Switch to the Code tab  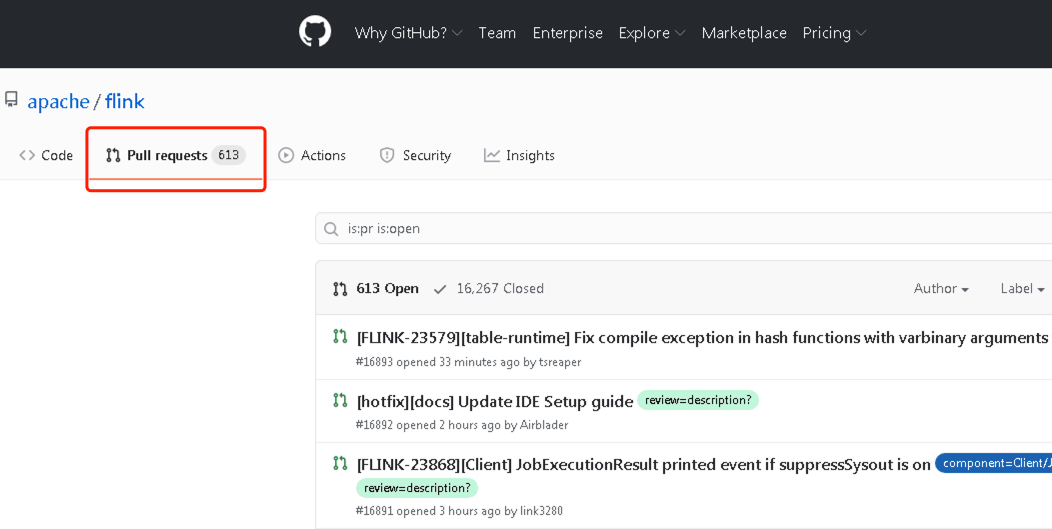pyautogui.click(x=46, y=155)
